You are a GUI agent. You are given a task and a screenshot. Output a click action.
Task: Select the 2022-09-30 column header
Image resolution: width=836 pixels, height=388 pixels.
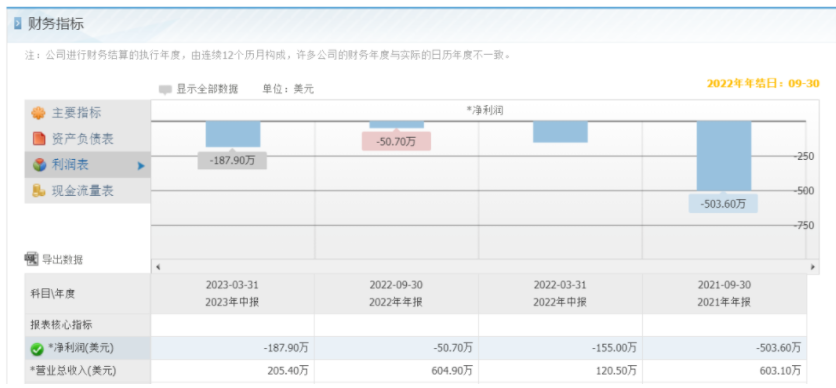point(396,293)
